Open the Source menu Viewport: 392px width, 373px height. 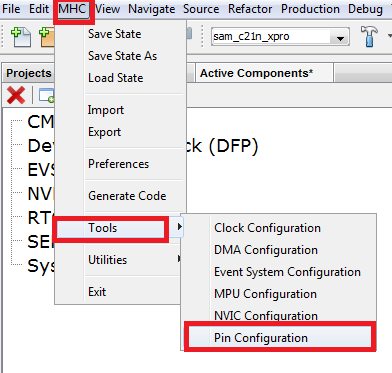201,9
